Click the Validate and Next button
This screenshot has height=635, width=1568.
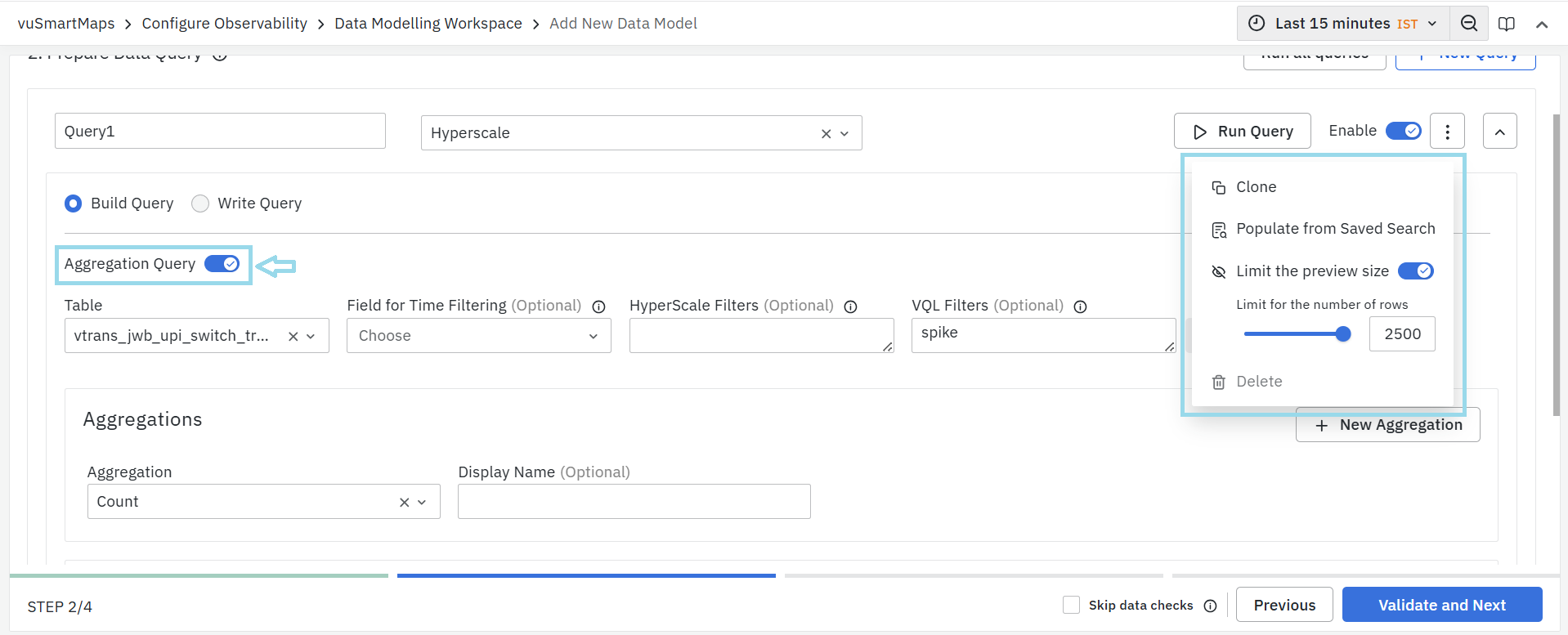[x=1441, y=605]
